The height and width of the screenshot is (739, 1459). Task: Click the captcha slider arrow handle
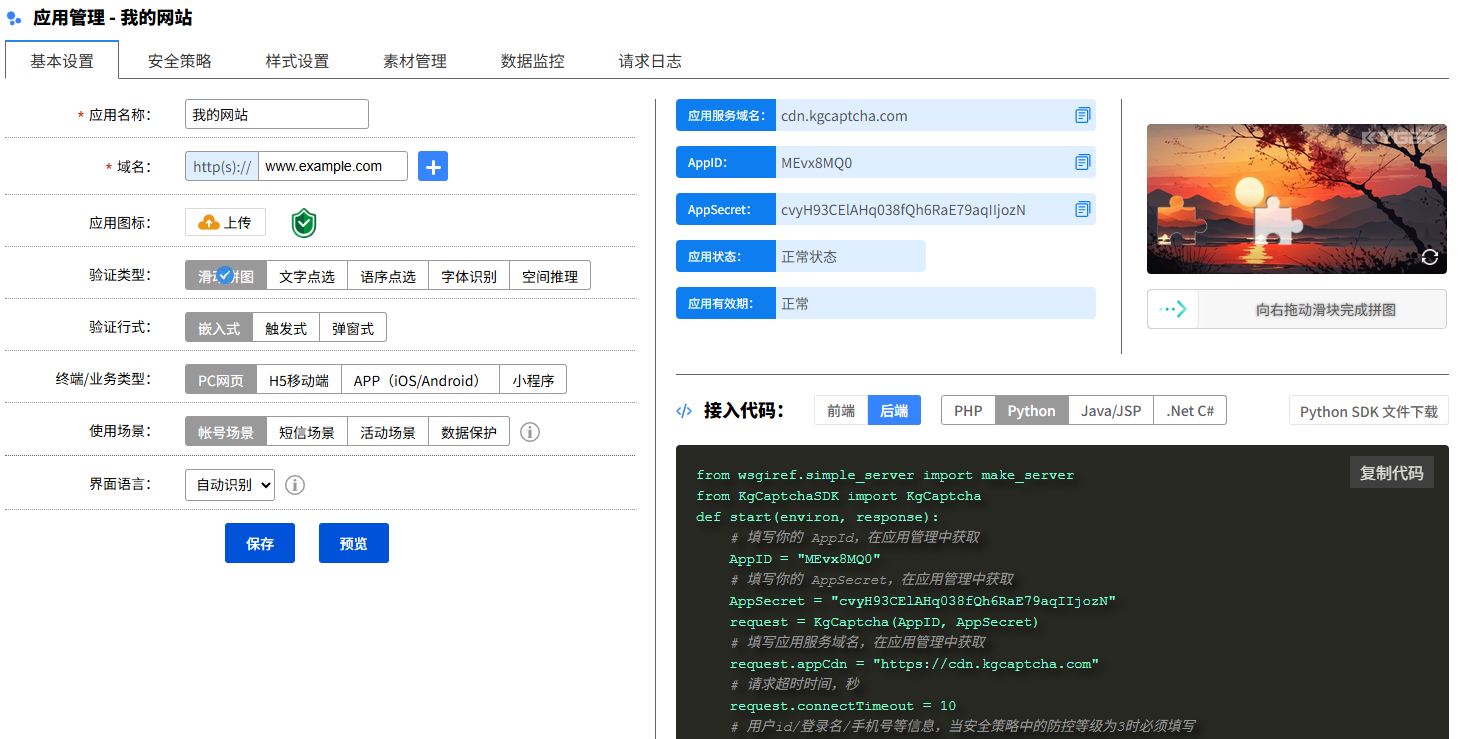point(1173,310)
